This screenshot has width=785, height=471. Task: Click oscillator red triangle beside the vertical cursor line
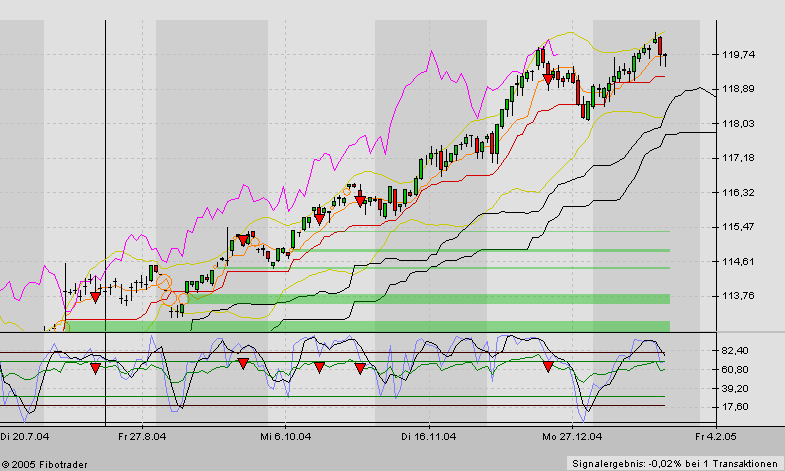pos(96,369)
